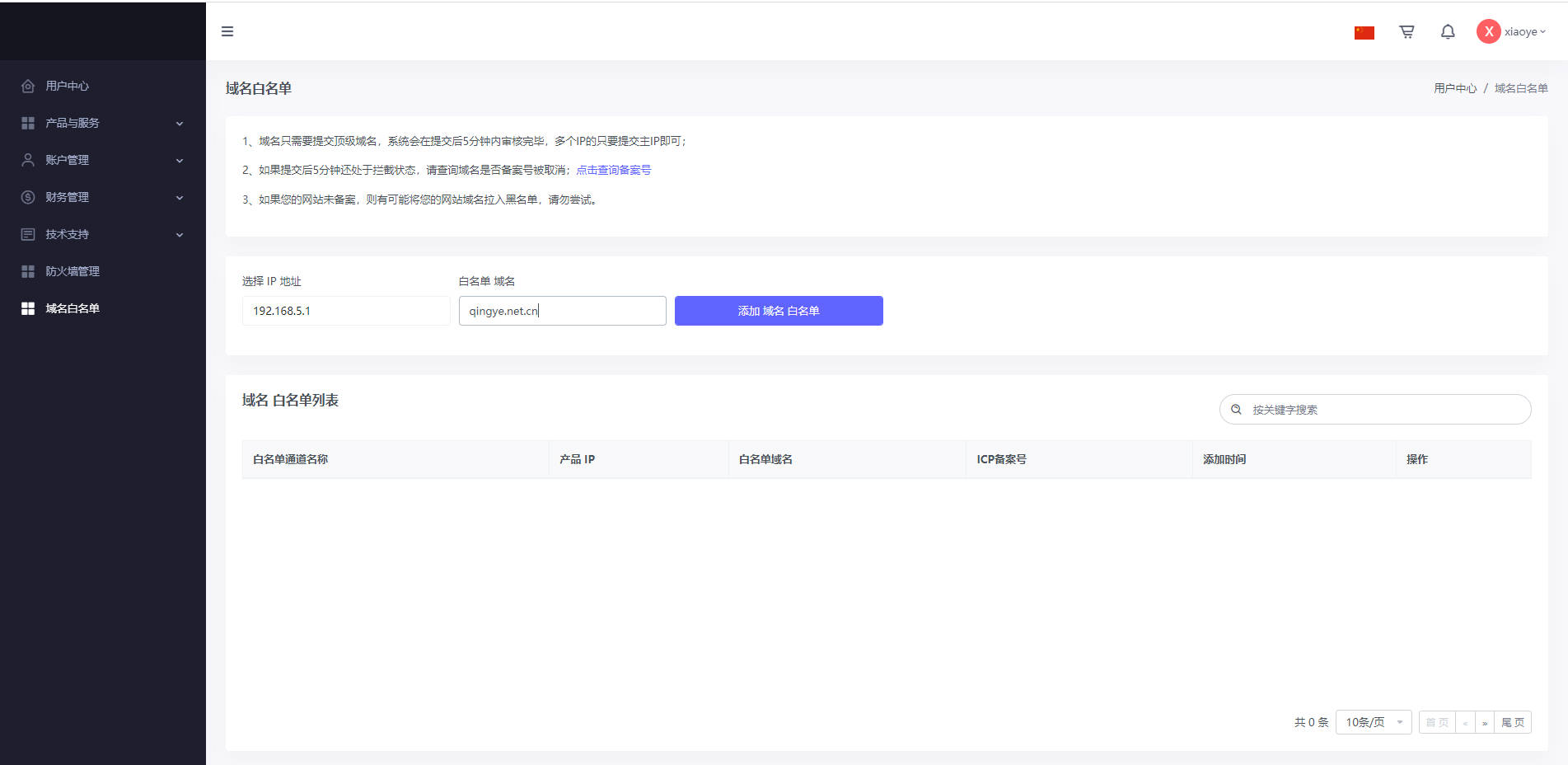1568x765 pixels.
Task: Open the notifications bell icon
Action: (1448, 31)
